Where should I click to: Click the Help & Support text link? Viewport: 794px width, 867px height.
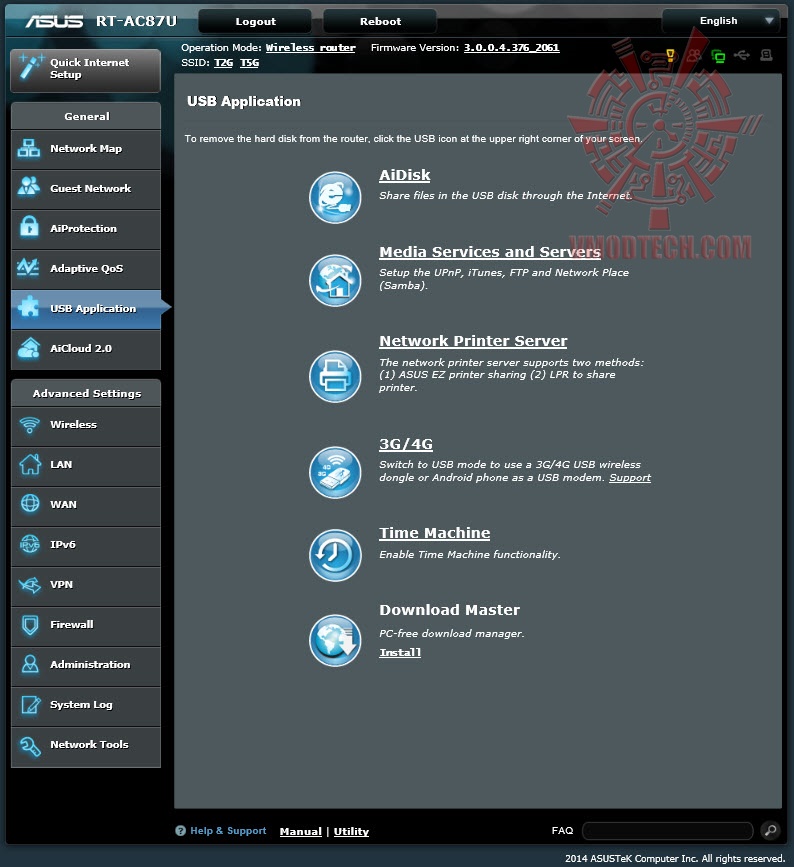[x=228, y=831]
